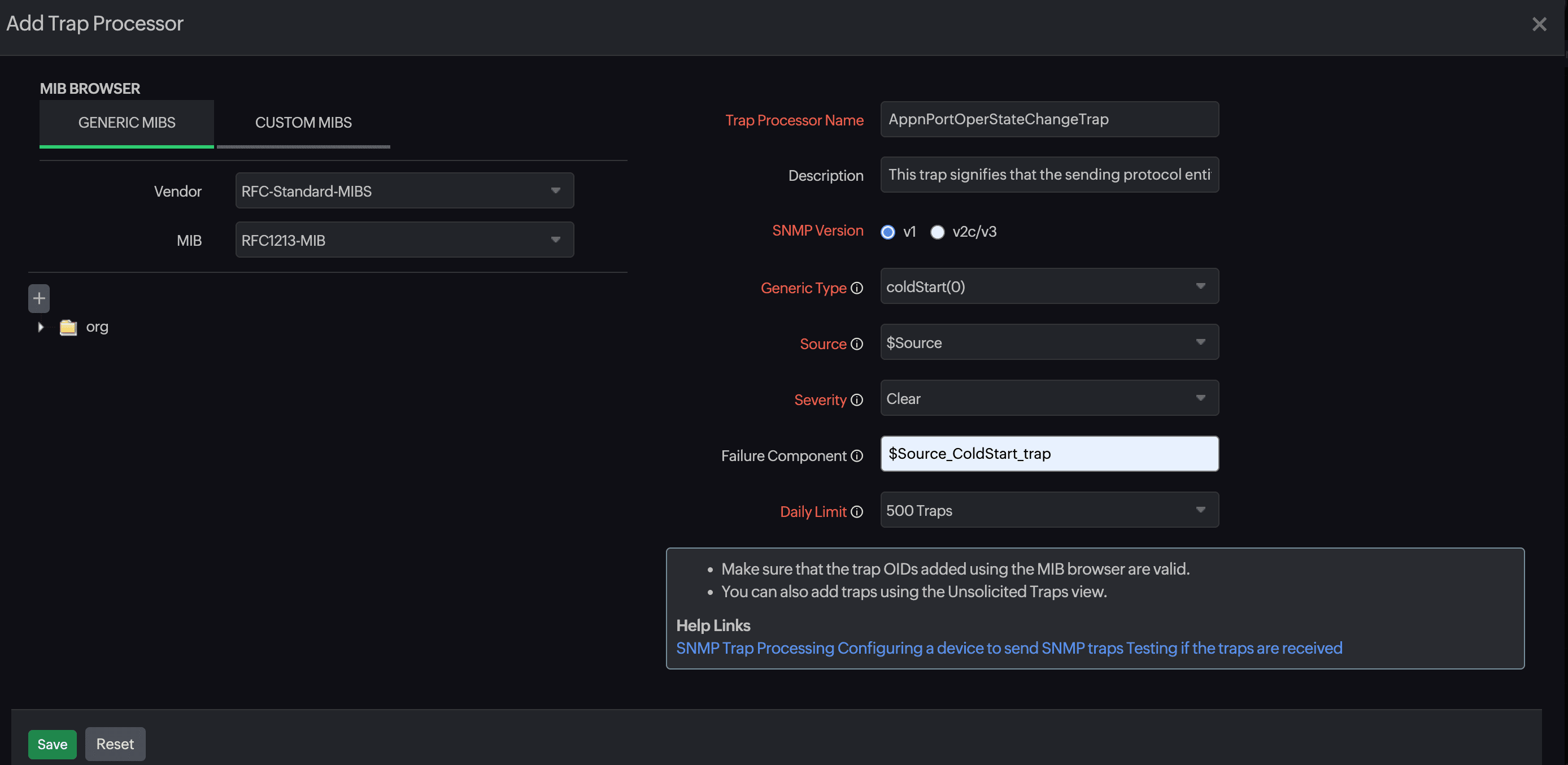Expand the org tree node arrow
The width and height of the screenshot is (1568, 765).
click(41, 327)
